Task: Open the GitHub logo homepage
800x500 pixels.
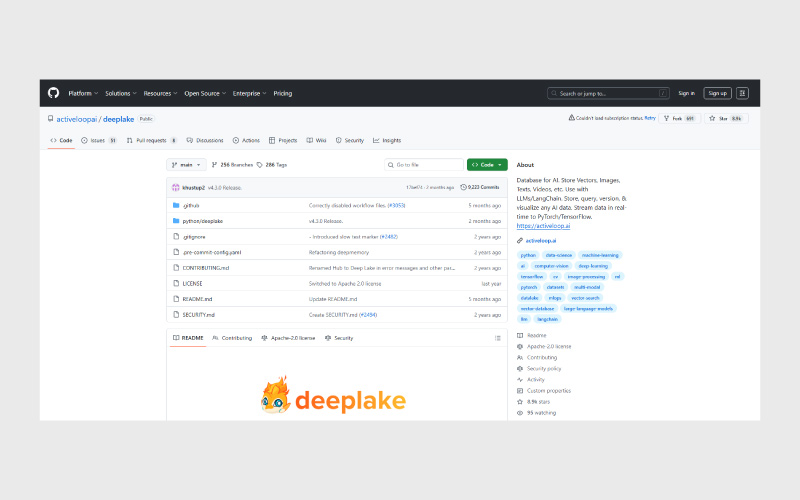Action: [x=54, y=93]
